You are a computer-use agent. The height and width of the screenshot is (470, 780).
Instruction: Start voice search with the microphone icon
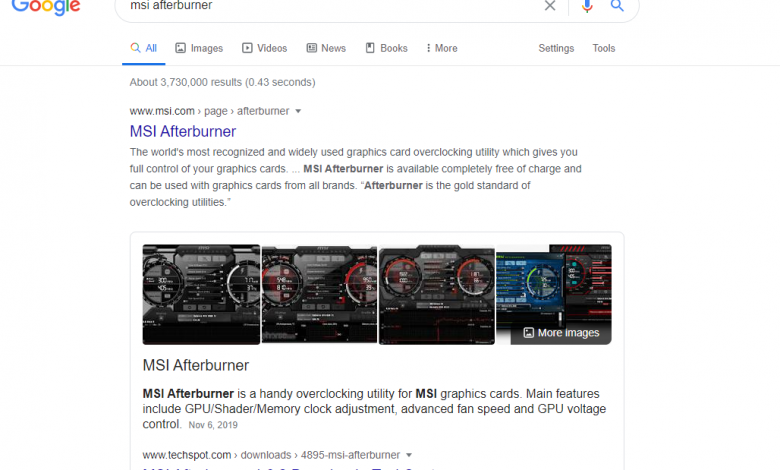(587, 6)
